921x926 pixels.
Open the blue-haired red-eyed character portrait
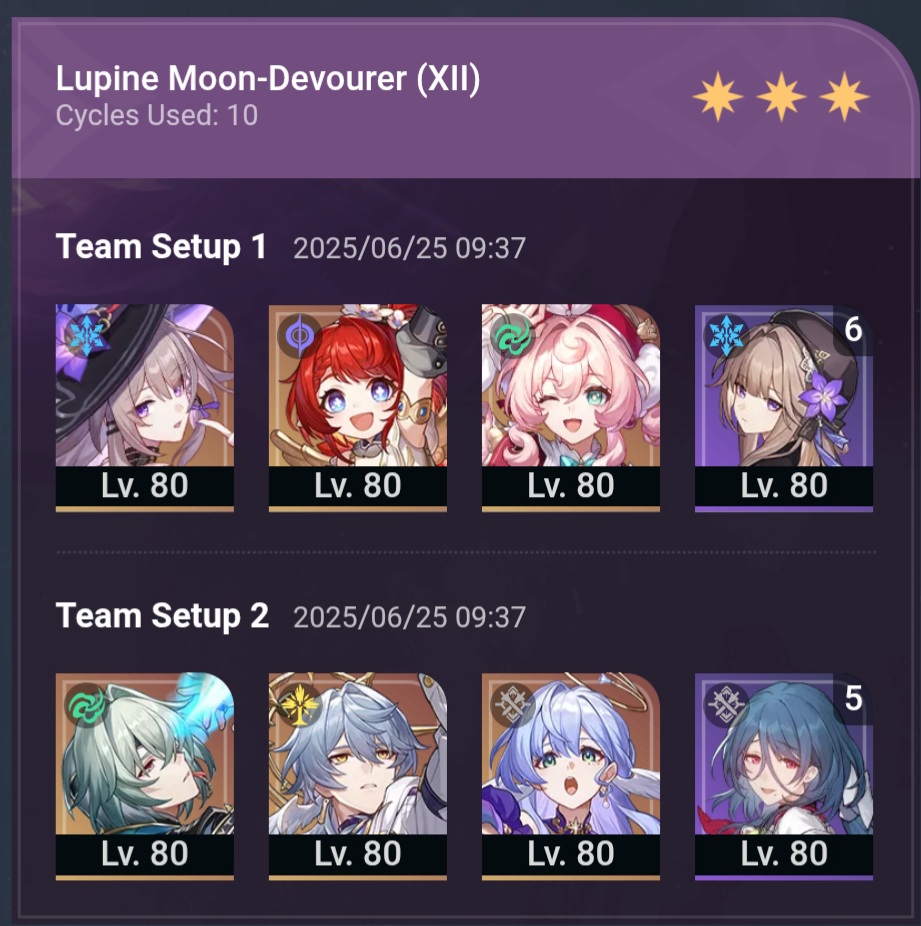tap(784, 776)
